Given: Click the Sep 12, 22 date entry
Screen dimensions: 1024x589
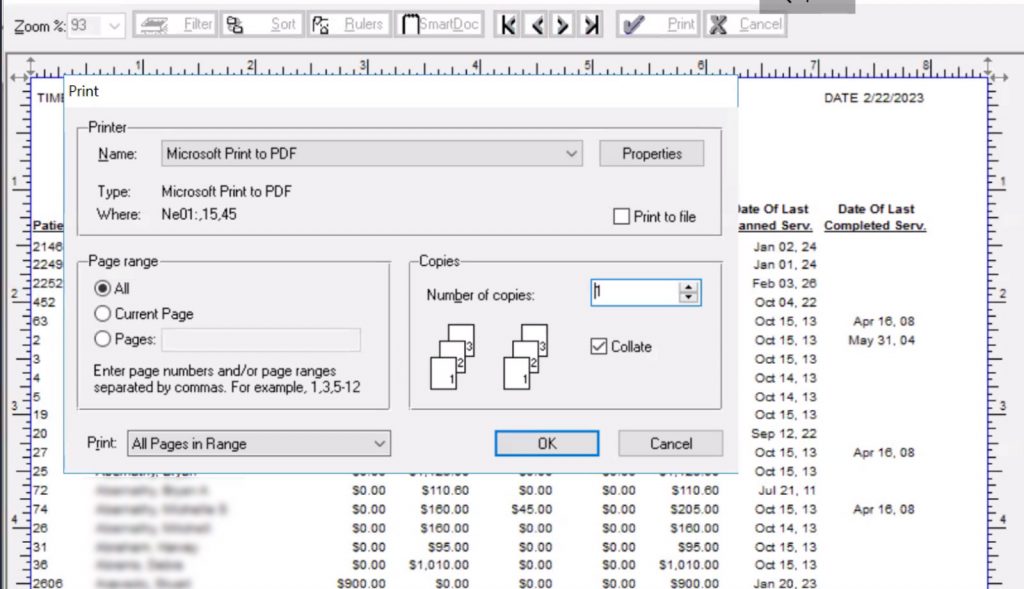Looking at the screenshot, I should click(x=784, y=434).
